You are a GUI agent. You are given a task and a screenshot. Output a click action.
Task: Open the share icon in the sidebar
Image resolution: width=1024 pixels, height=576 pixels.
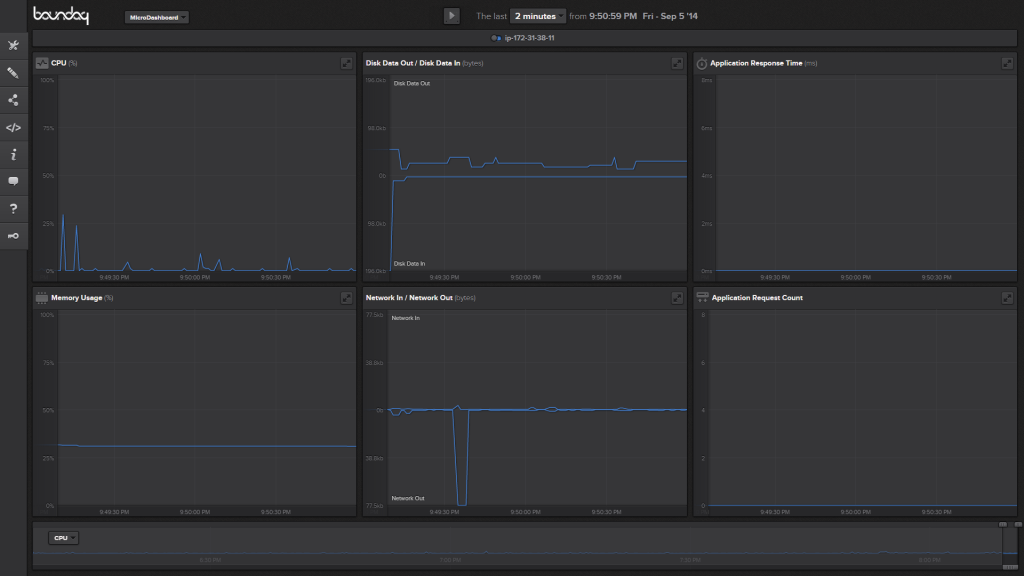point(13,101)
